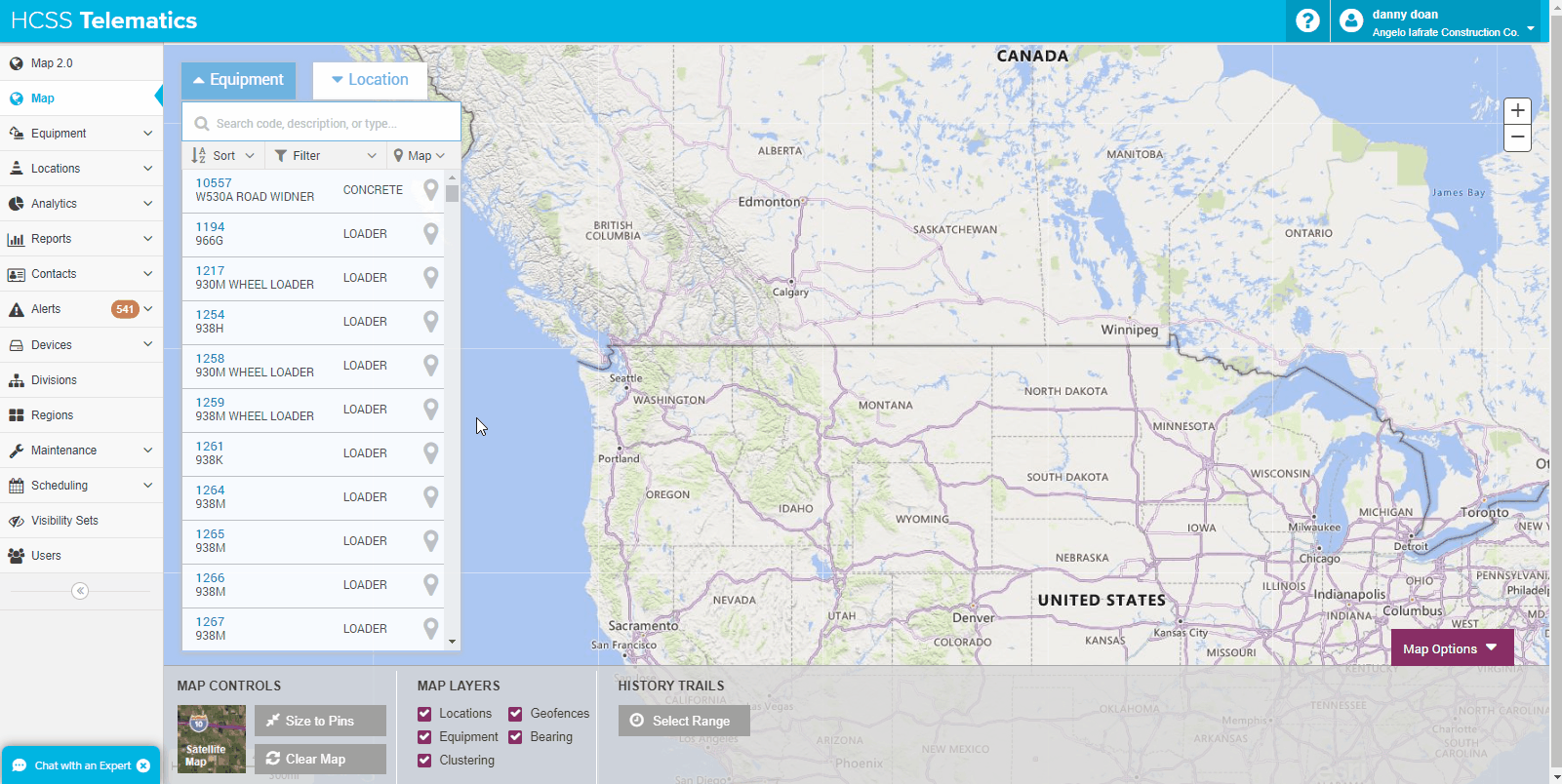This screenshot has width=1562, height=784.
Task: Uncheck the Equipment map layer
Action: click(424, 737)
